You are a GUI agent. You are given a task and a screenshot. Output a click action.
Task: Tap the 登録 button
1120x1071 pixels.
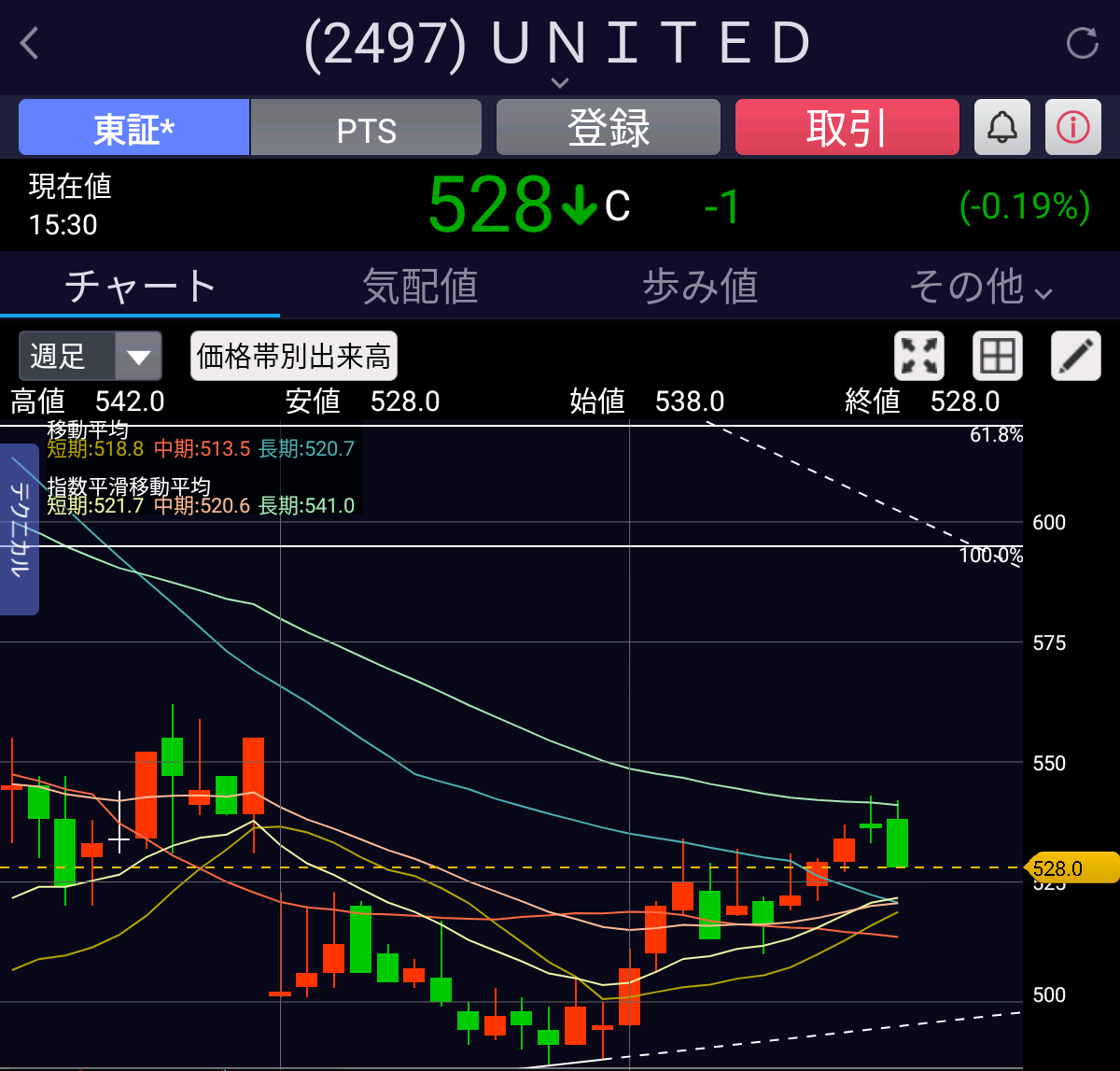point(609,127)
